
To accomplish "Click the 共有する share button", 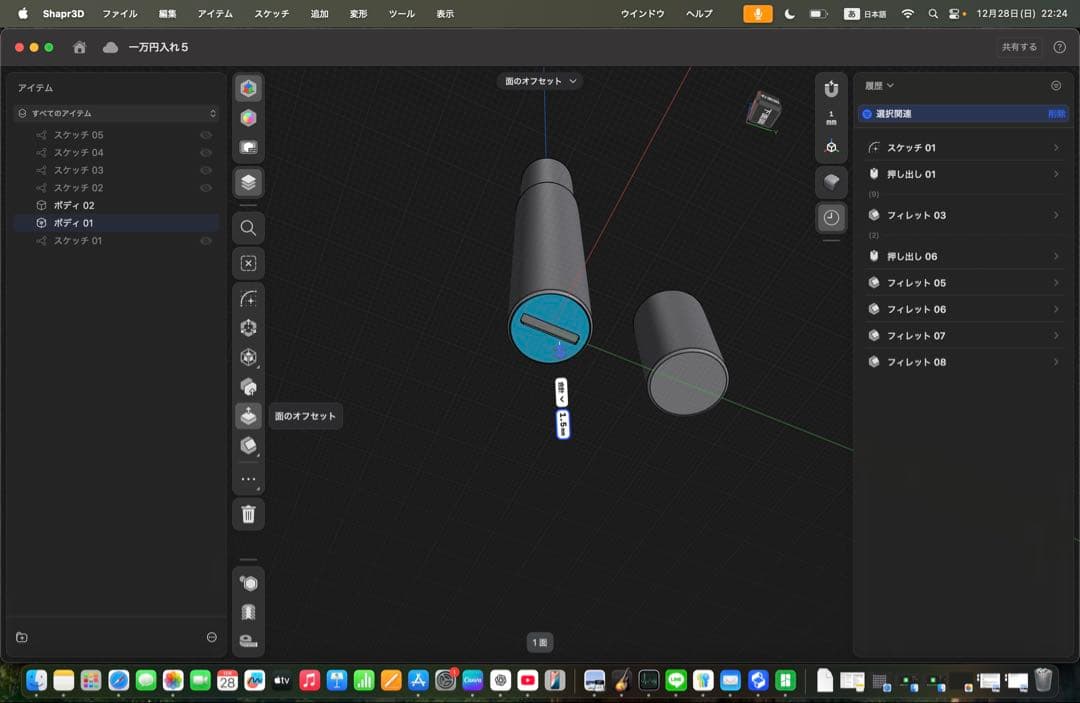I will pos(1019,47).
